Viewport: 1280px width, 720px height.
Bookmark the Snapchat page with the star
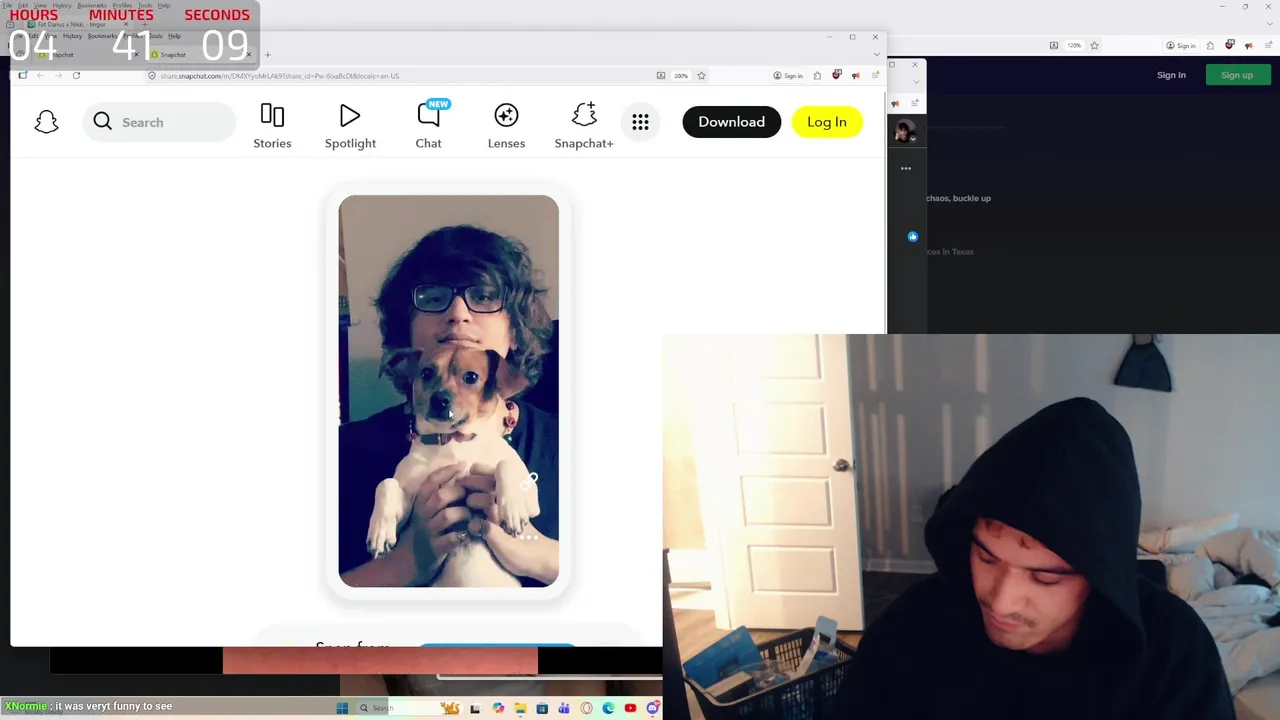tap(701, 75)
